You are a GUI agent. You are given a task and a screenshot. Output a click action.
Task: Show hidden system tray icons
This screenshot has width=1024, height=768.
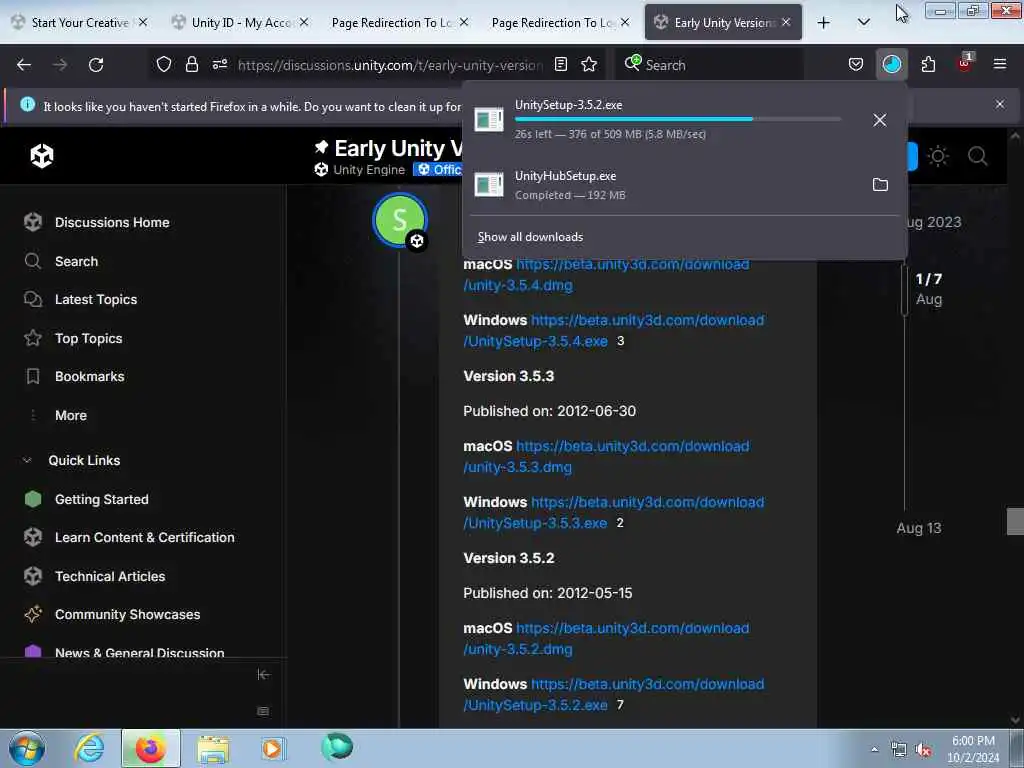point(874,750)
